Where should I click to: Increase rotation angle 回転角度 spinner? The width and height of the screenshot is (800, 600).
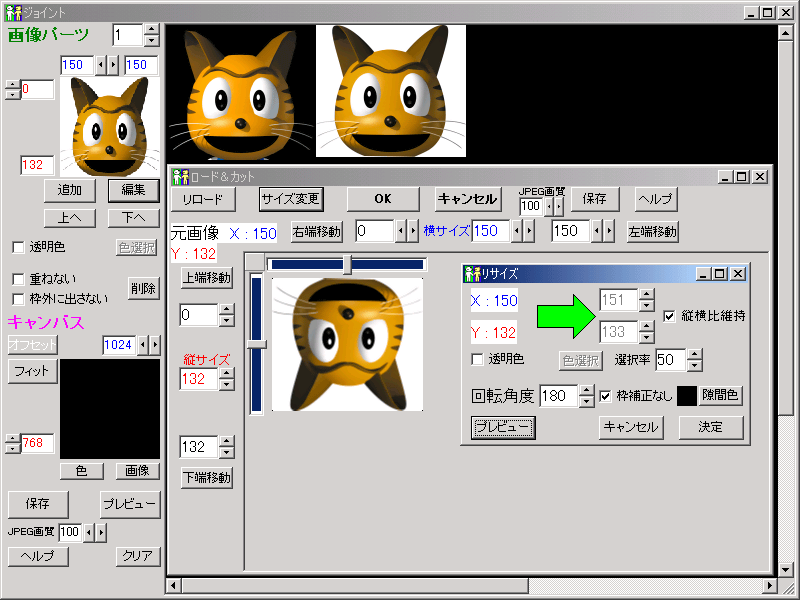coord(587,390)
